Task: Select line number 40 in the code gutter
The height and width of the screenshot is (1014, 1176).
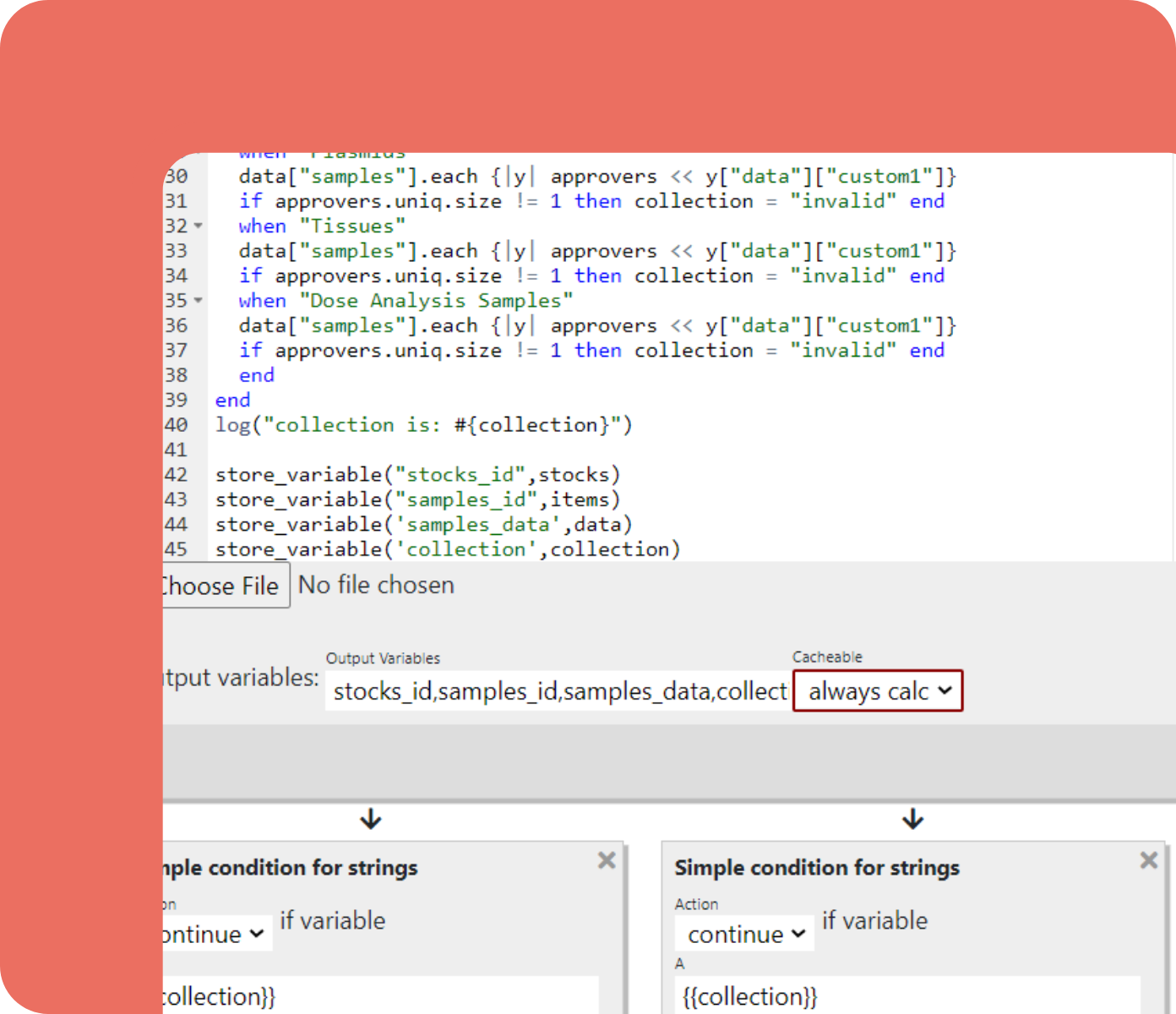Action: (176, 424)
